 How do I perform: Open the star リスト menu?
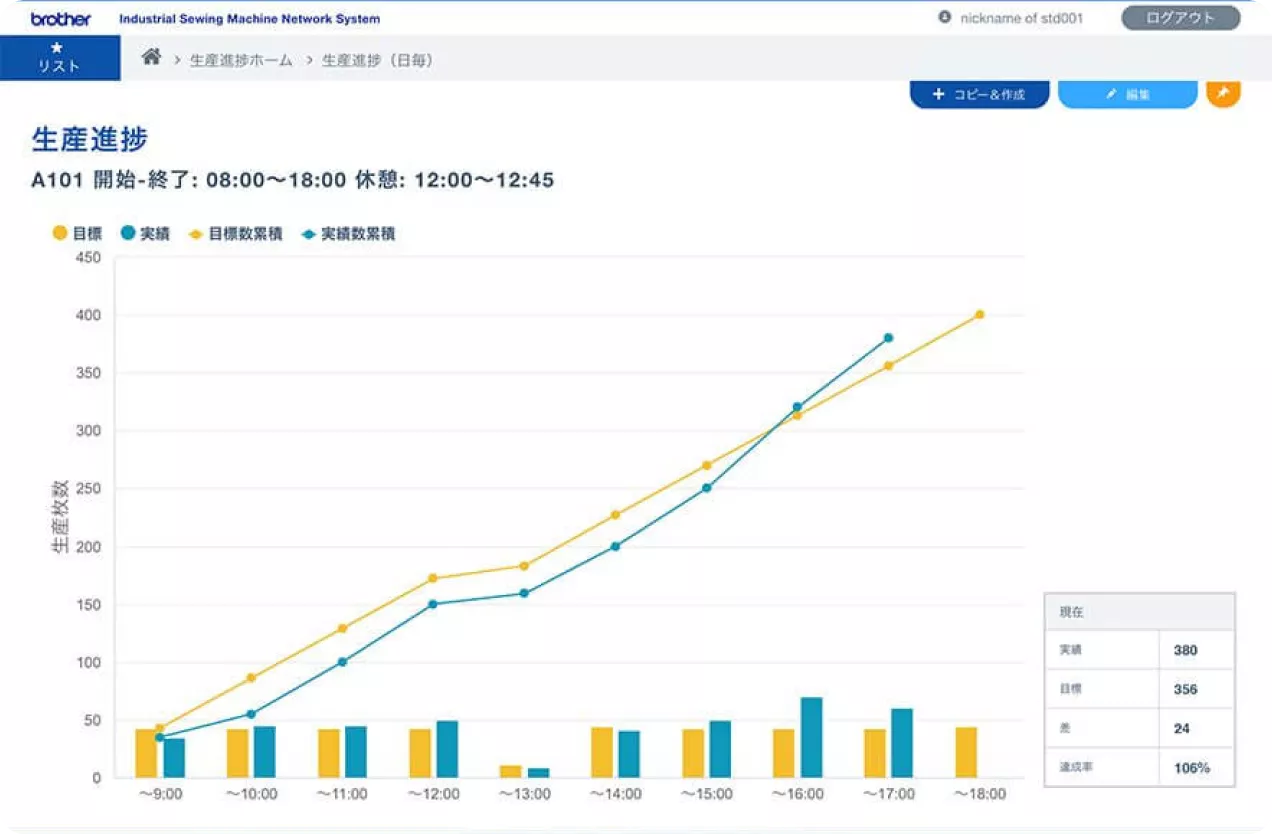pos(59,58)
